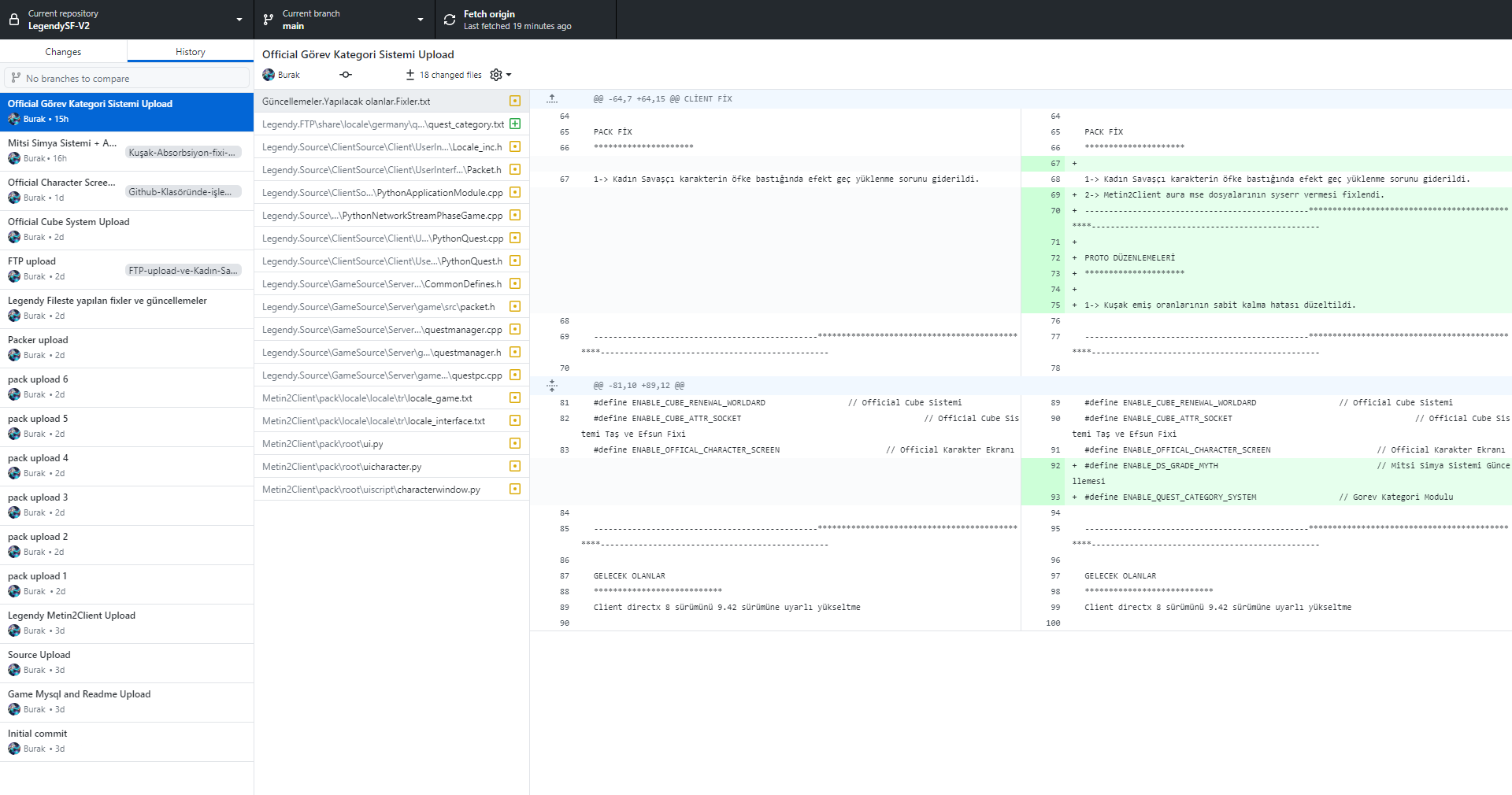Open file game\src\packet.h

[391, 306]
